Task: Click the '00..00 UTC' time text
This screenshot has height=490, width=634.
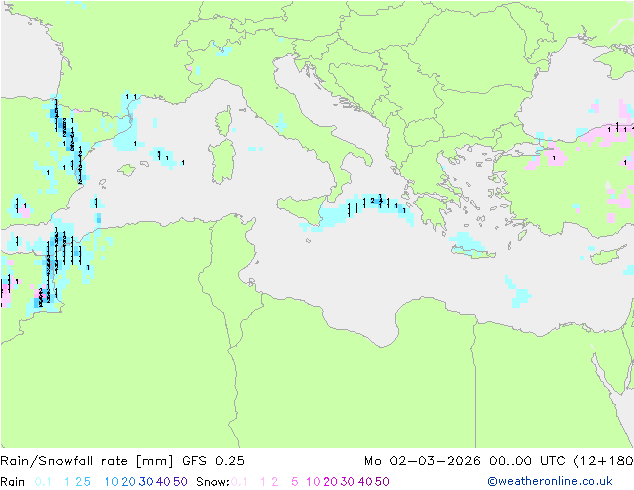Action: (x=529, y=461)
